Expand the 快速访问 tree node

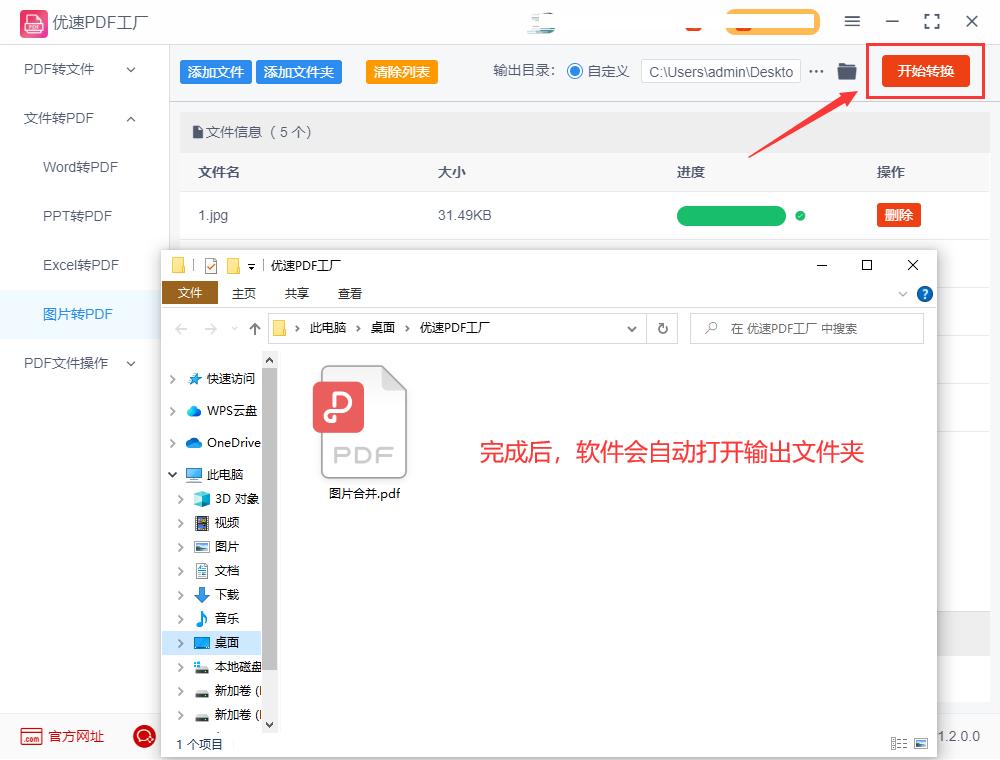[172, 379]
